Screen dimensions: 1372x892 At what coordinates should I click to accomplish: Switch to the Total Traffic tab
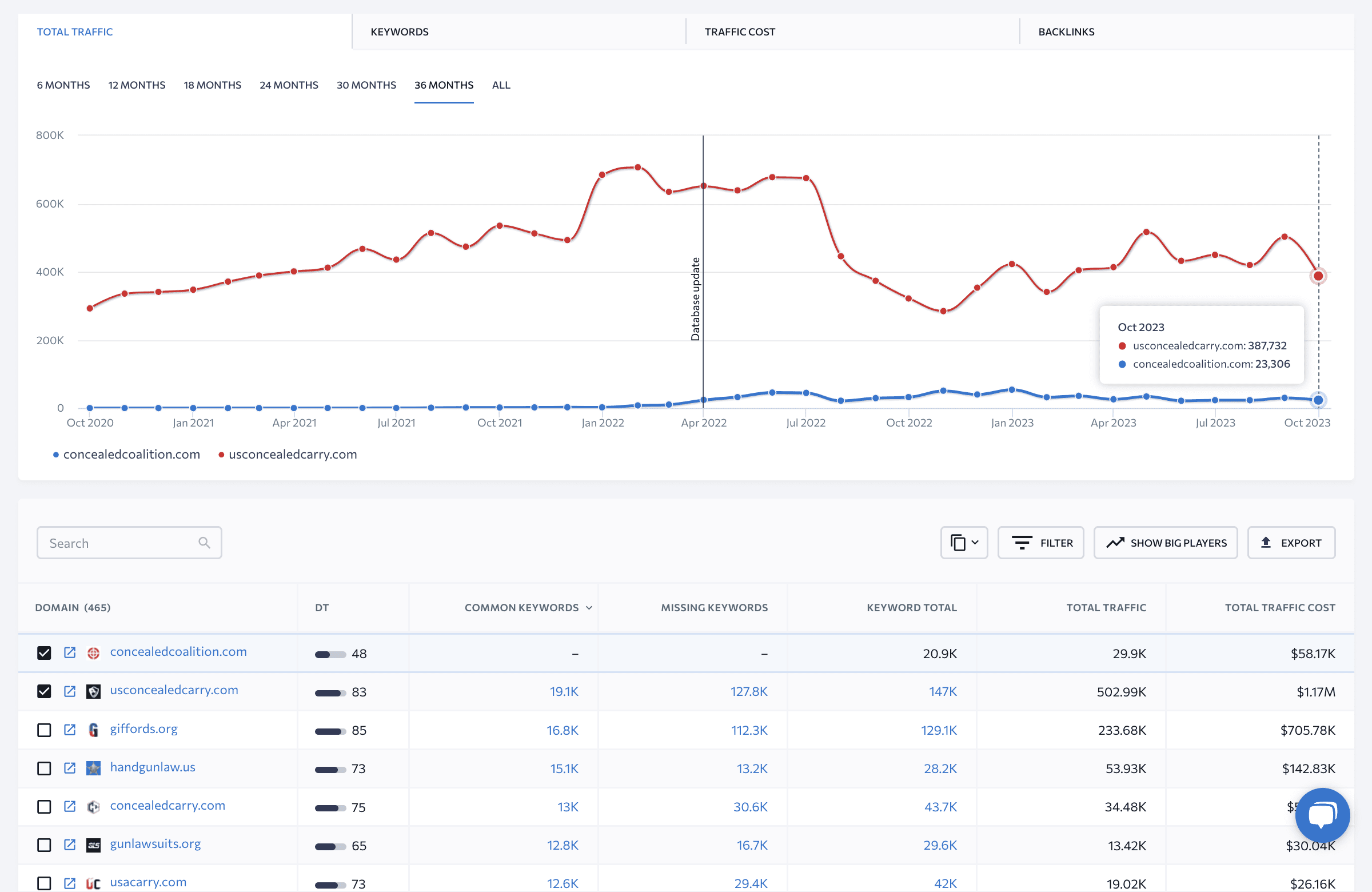click(75, 31)
